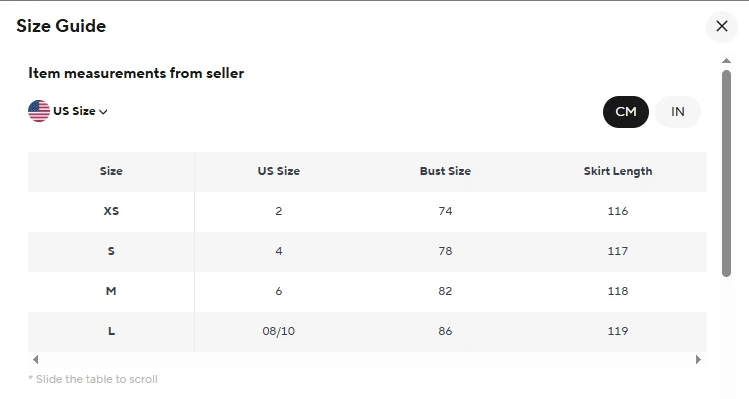Click the table's right scroll arrow
The image size is (749, 399).
click(x=698, y=359)
